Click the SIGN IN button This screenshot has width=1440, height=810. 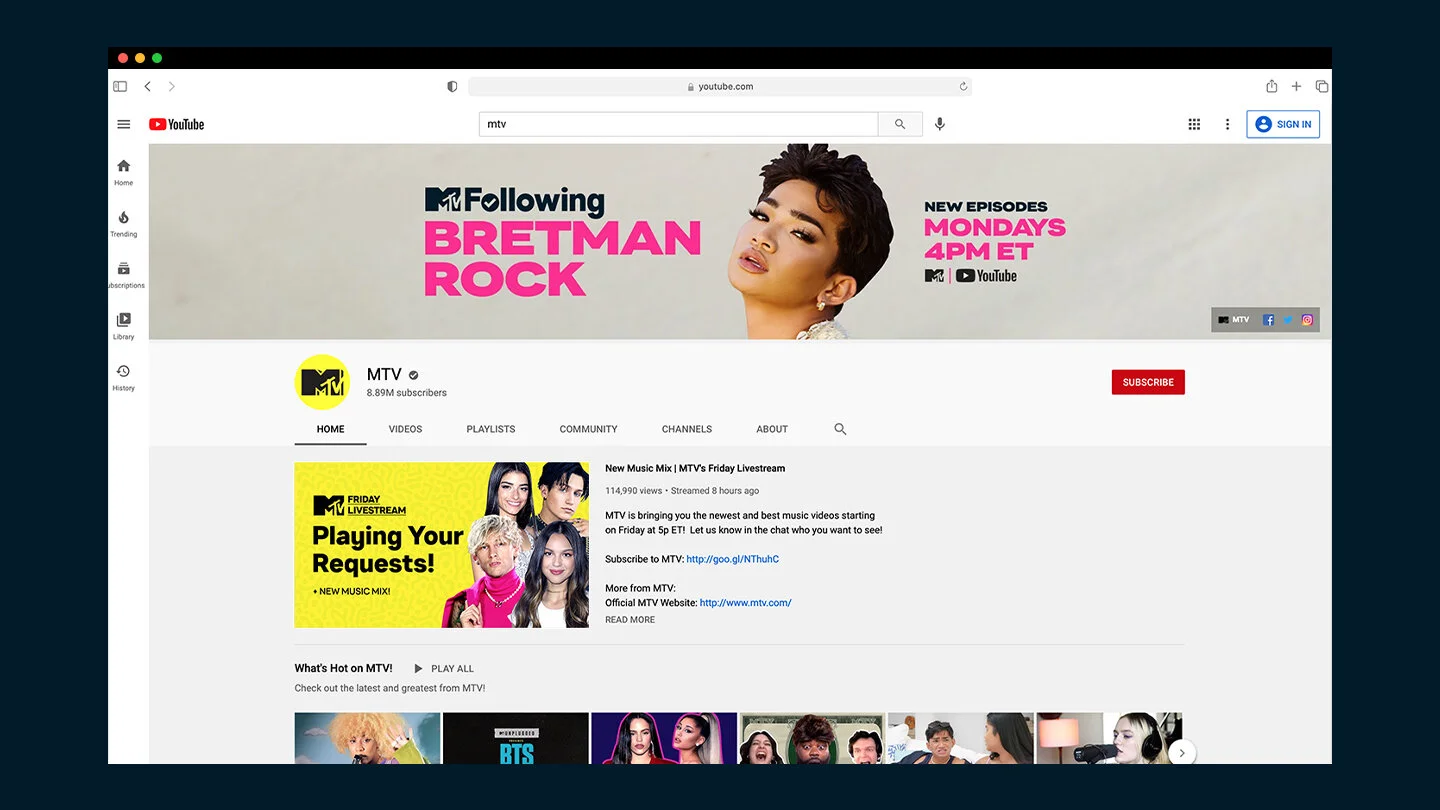1283,124
